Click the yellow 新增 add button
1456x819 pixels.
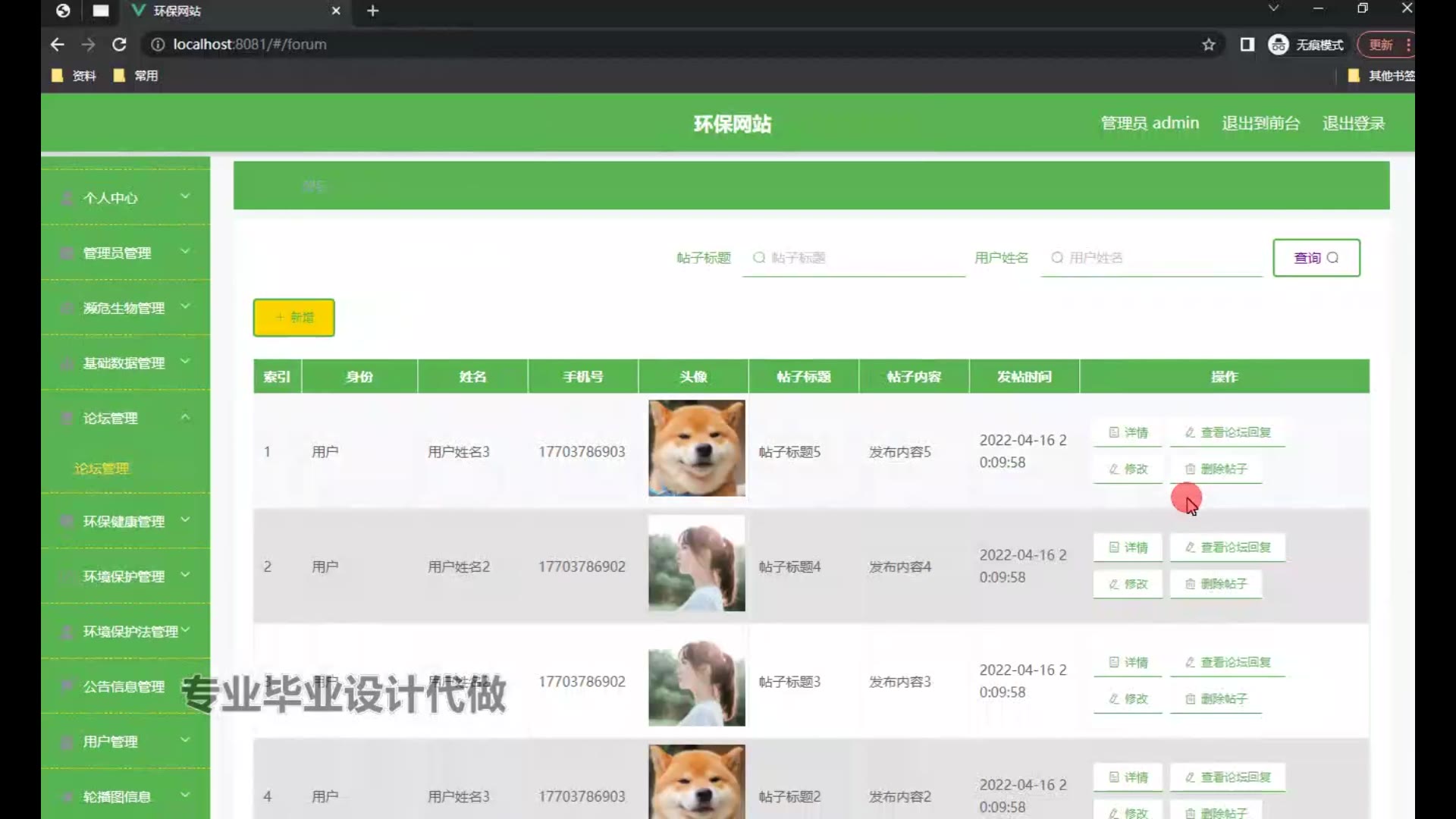click(x=293, y=318)
